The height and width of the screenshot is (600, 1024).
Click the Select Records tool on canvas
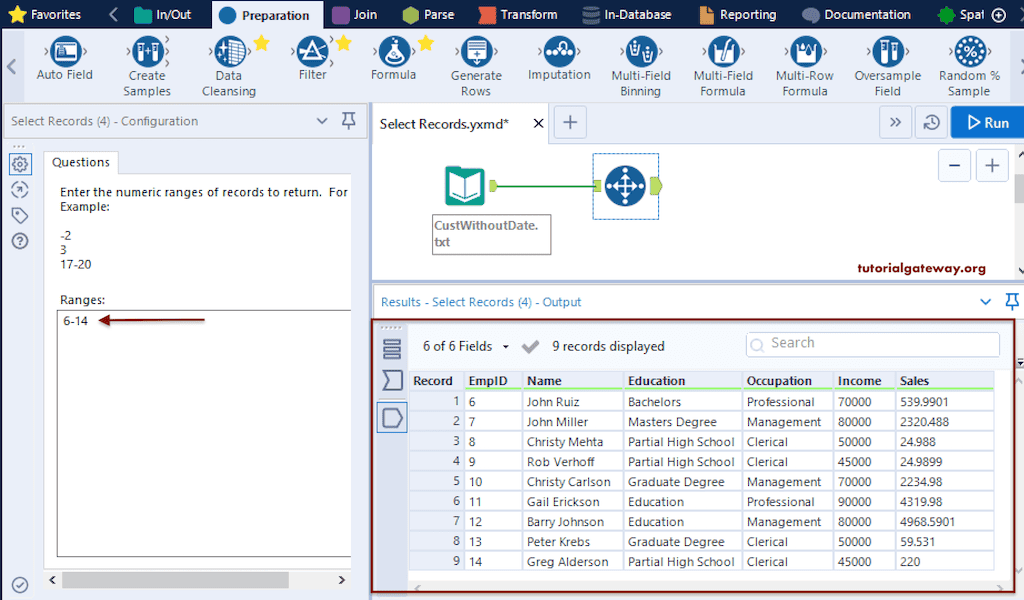pyautogui.click(x=625, y=186)
